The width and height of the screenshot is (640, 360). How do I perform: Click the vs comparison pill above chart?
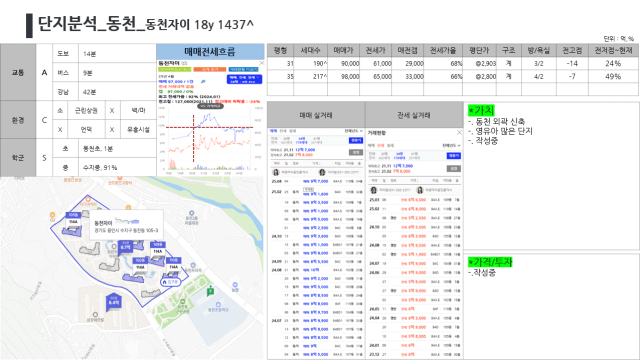[211, 106]
